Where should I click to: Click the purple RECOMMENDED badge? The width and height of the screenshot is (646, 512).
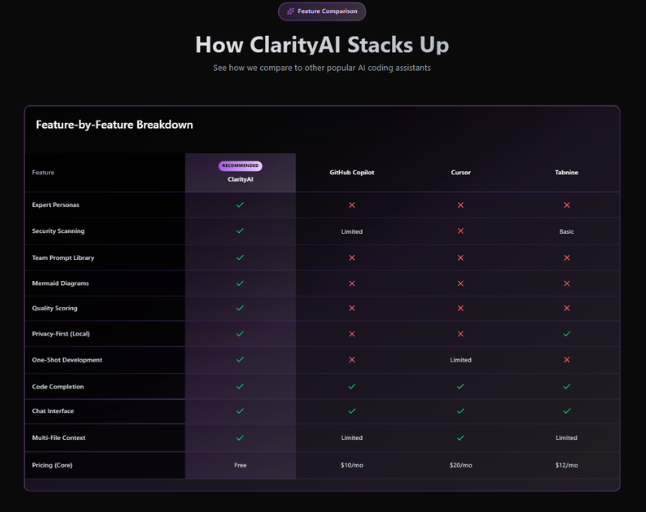point(240,166)
